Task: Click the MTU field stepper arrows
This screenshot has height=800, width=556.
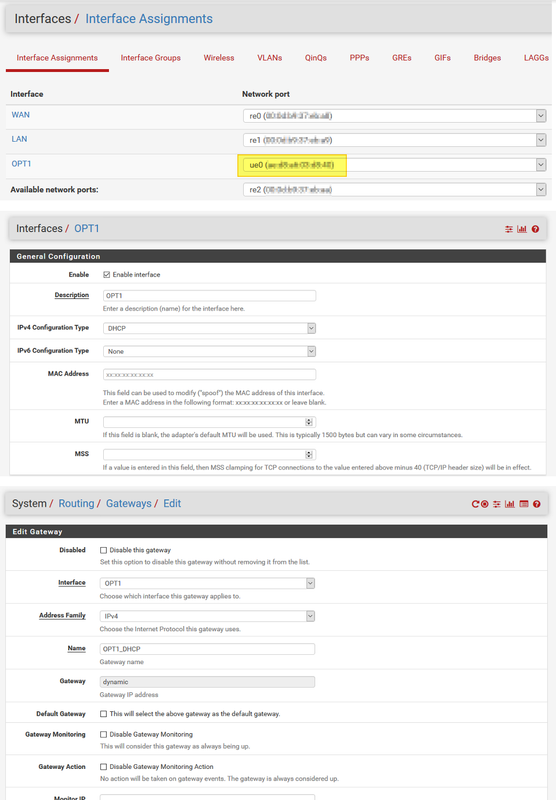Action: click(309, 422)
